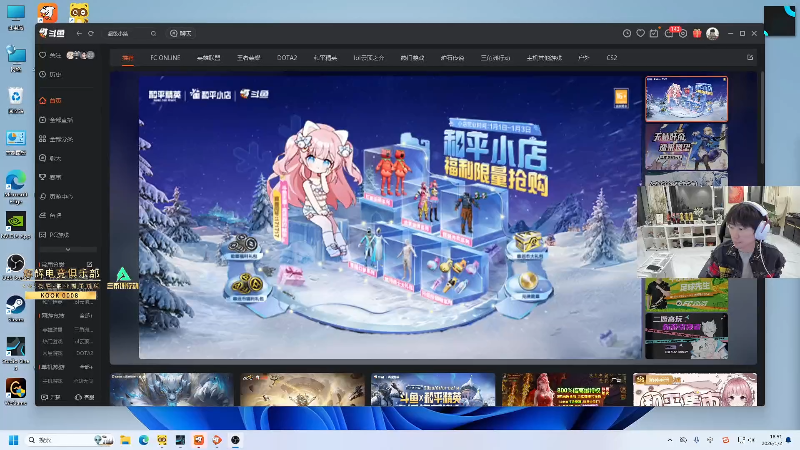The width and height of the screenshot is (800, 450).
Task: Open all live streams sidebar item
Action: click(56, 120)
